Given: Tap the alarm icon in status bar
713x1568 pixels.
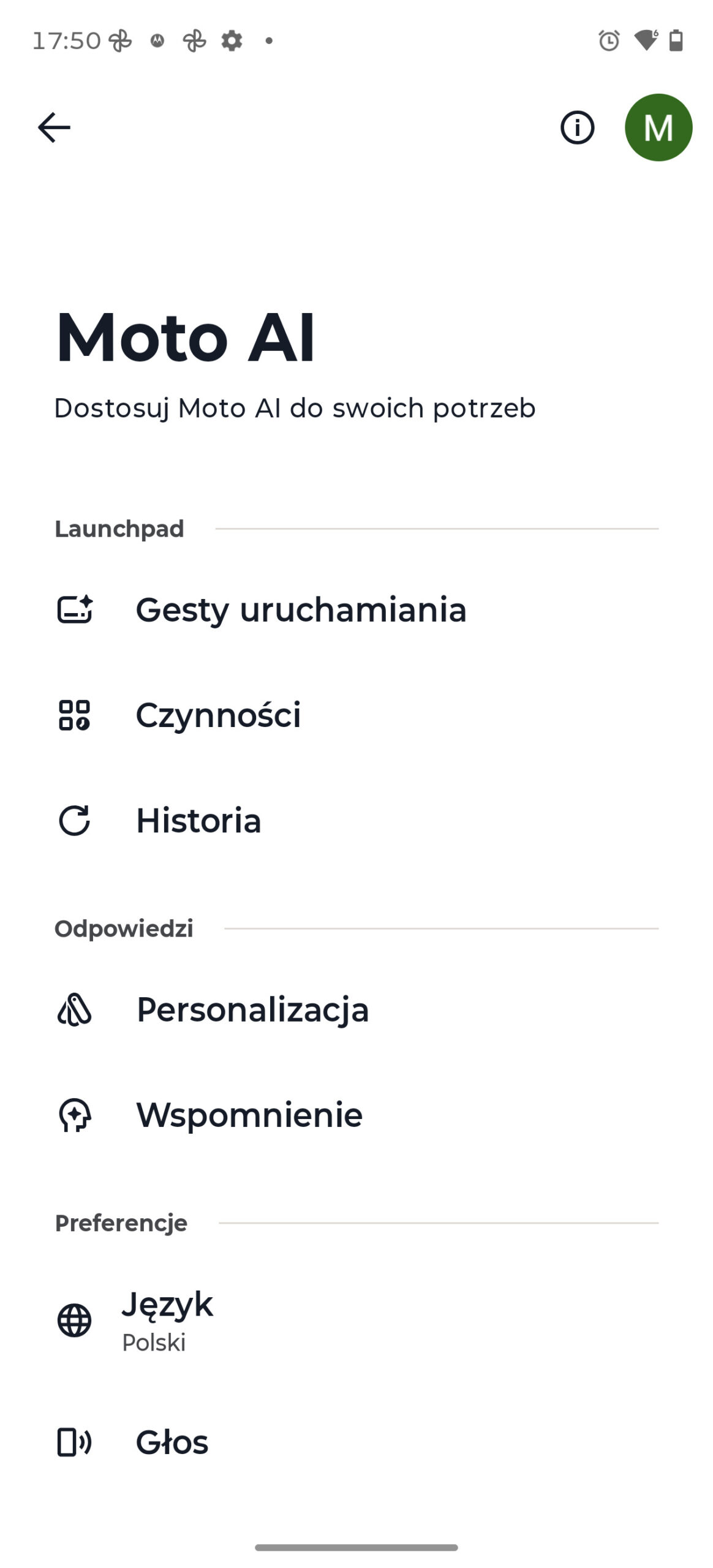Looking at the screenshot, I should [609, 40].
